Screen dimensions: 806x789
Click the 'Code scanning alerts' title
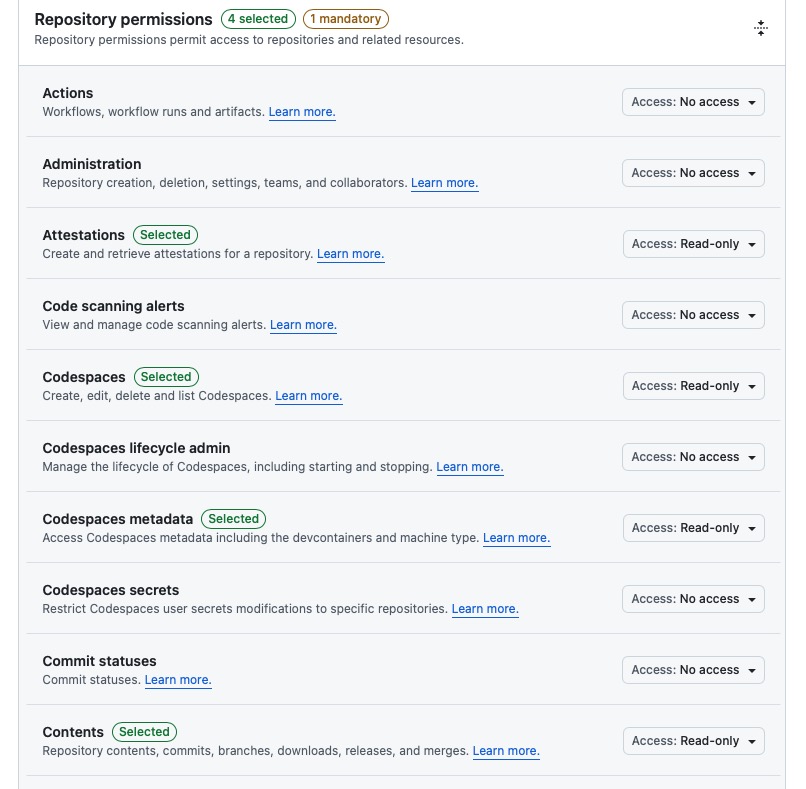coord(114,306)
